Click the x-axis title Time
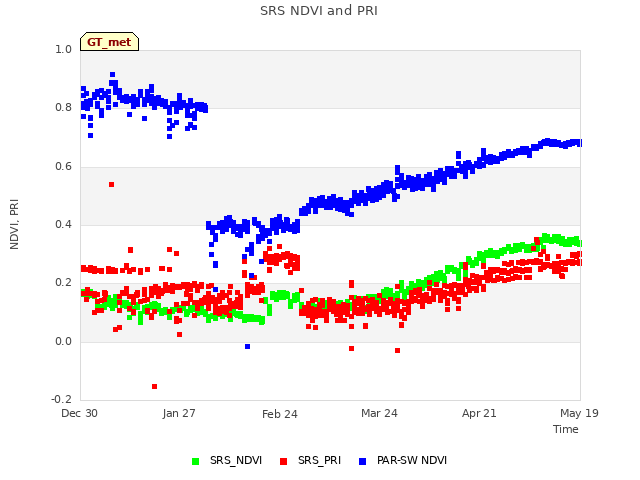Viewport: 640px width, 480px height. click(x=566, y=429)
